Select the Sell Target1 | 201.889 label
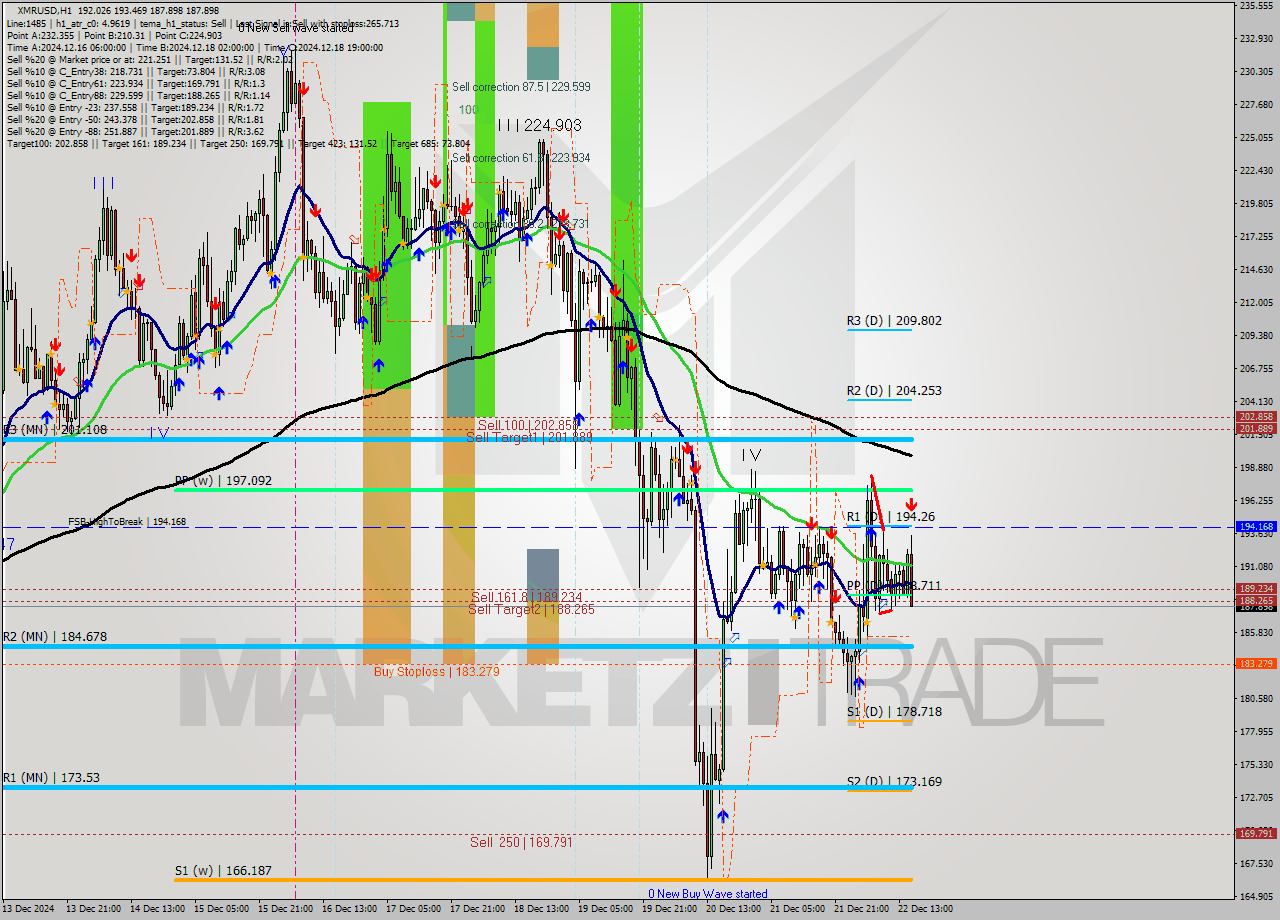Image resolution: width=1280 pixels, height=920 pixels. click(530, 438)
